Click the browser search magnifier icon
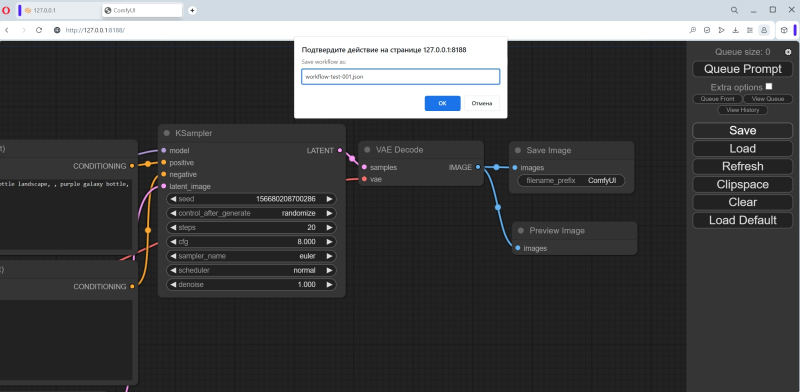 point(734,10)
